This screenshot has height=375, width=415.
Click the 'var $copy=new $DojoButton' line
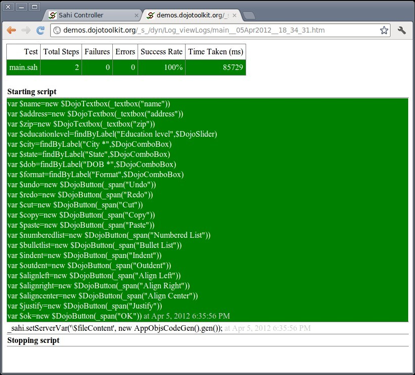pos(81,215)
